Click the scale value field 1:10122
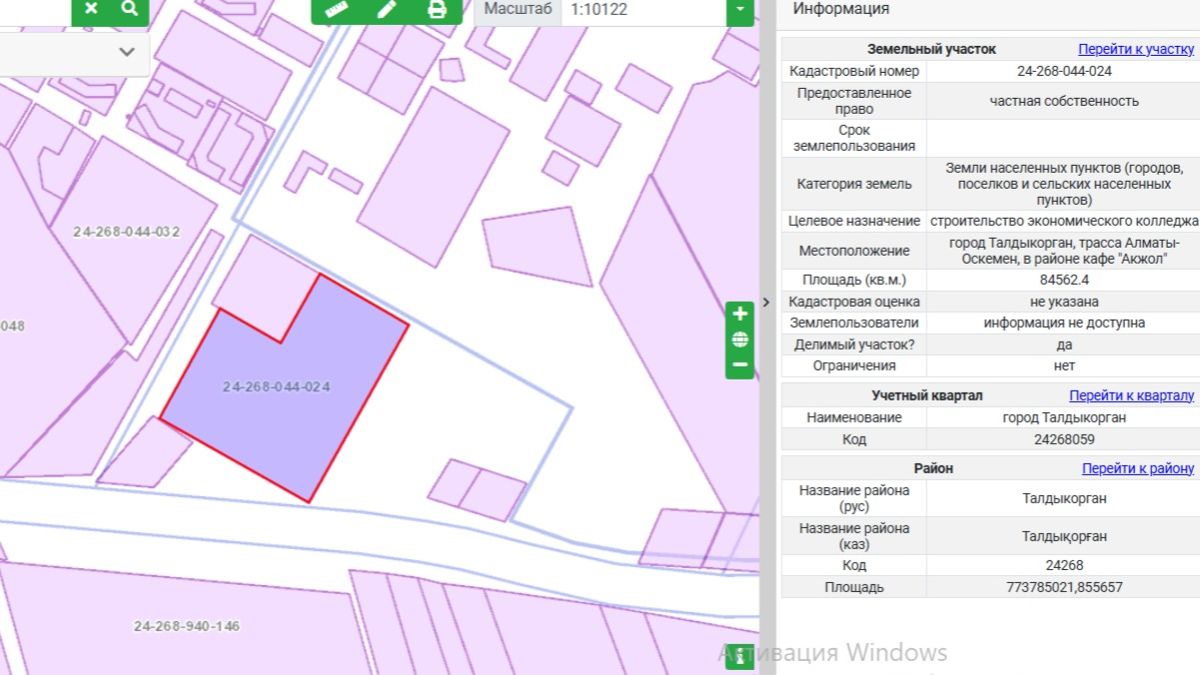The height and width of the screenshot is (675, 1200). (x=640, y=10)
